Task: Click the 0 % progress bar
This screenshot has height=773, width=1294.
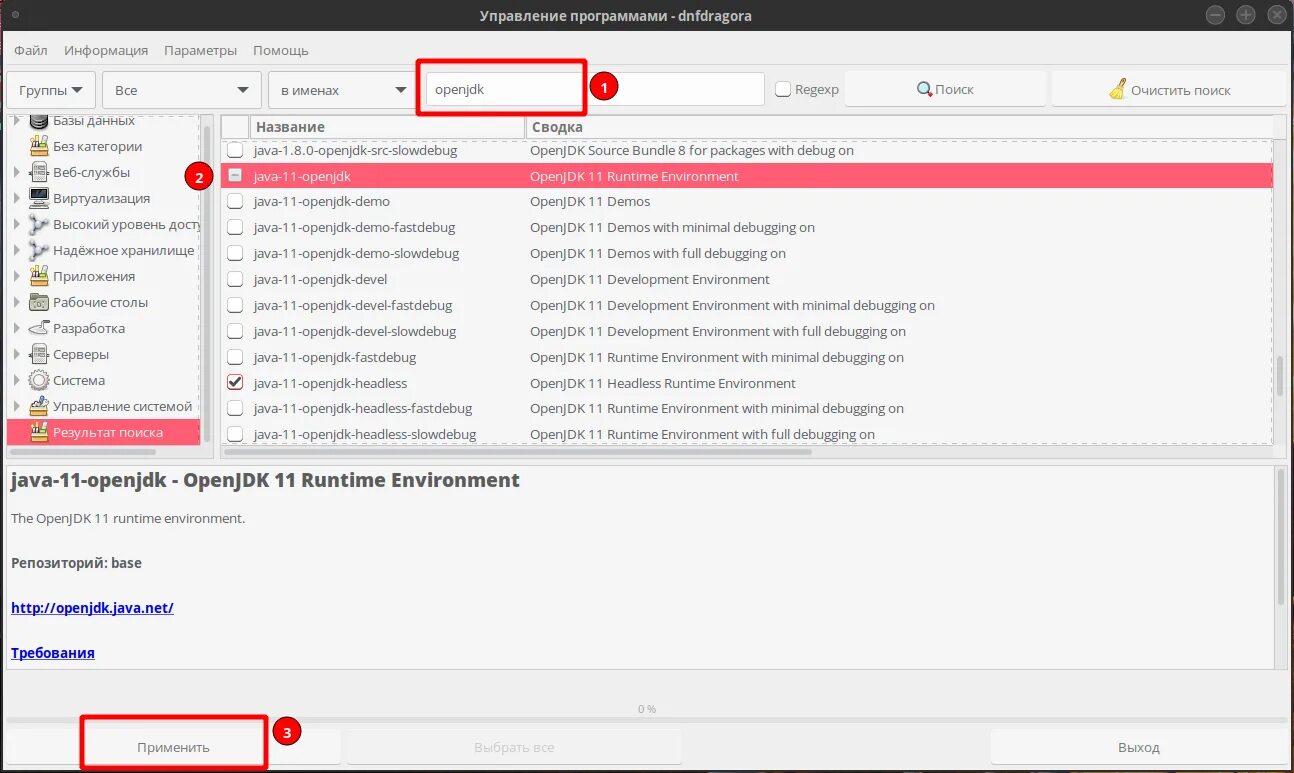Action: tap(646, 720)
